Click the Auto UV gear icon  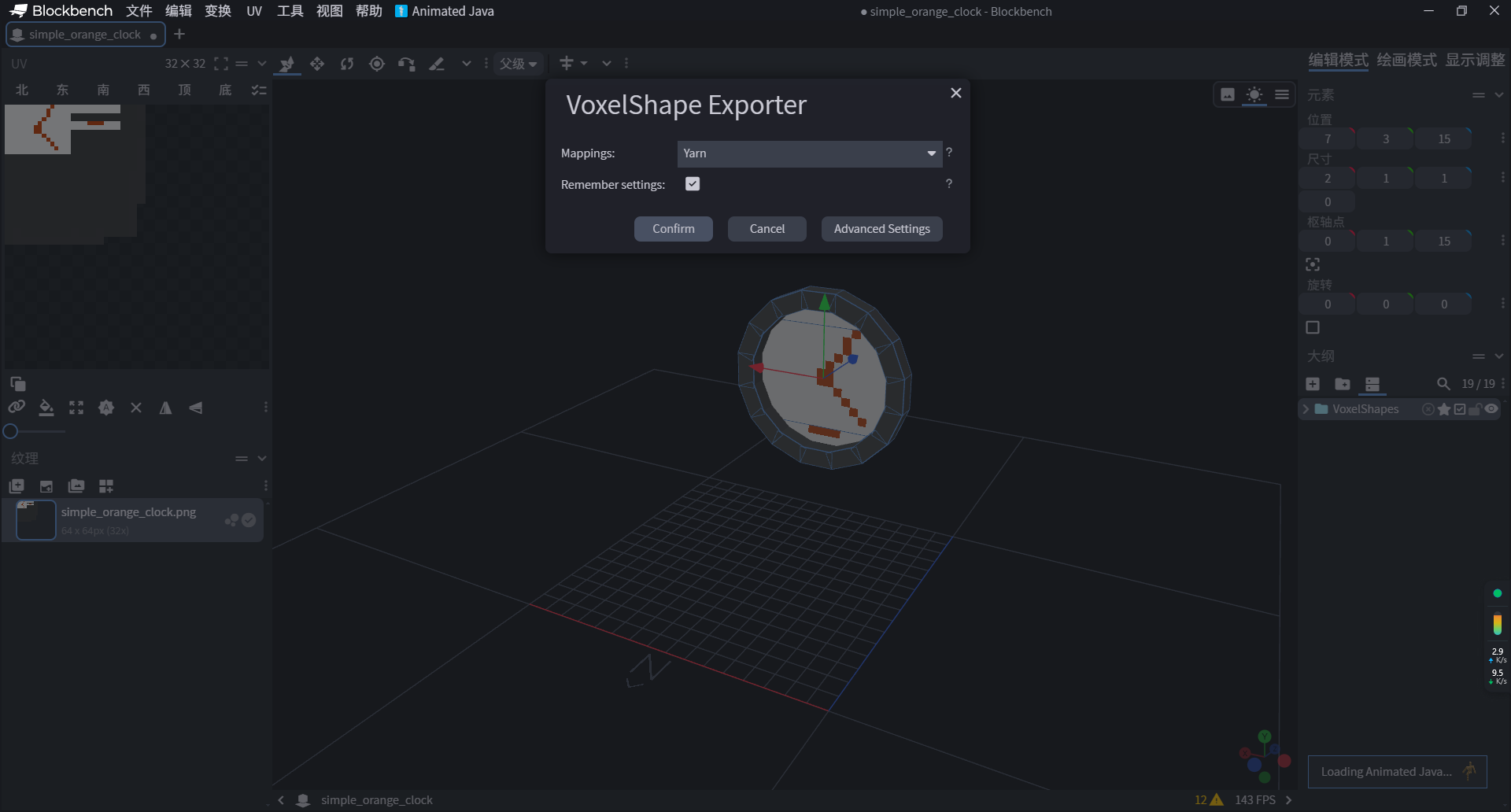[x=106, y=408]
